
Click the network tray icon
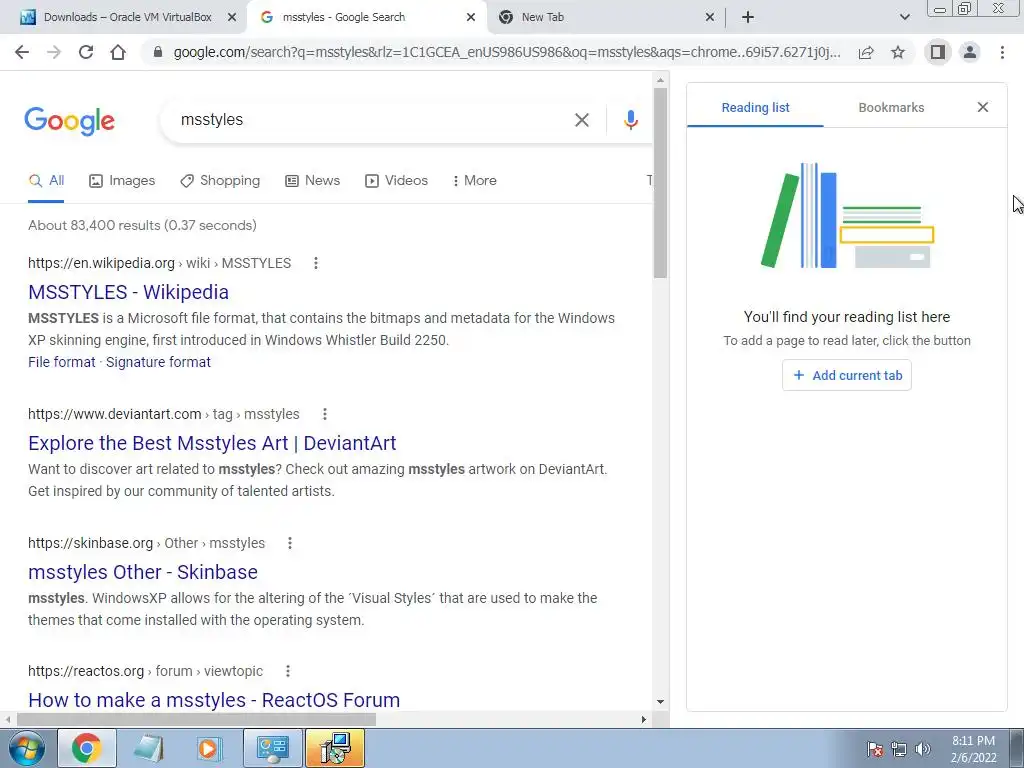point(899,749)
